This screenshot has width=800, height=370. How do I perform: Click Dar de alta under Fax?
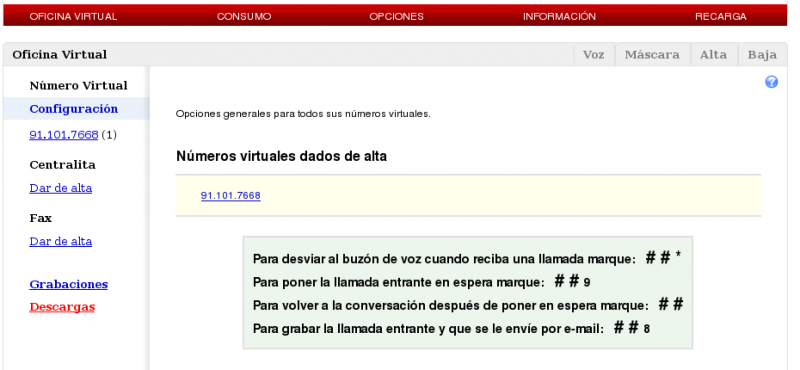(61, 241)
